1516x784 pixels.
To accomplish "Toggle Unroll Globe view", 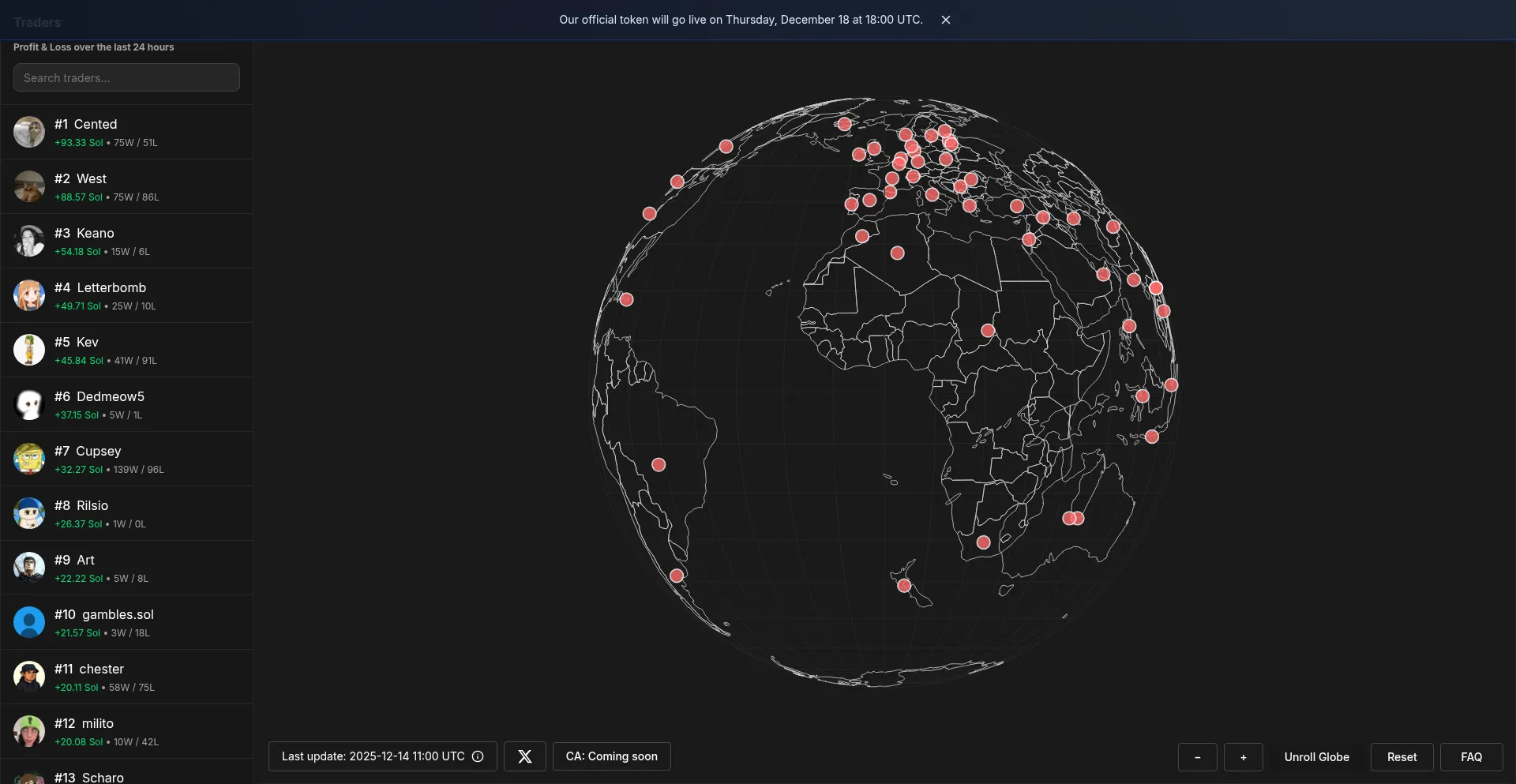I will [1315, 756].
